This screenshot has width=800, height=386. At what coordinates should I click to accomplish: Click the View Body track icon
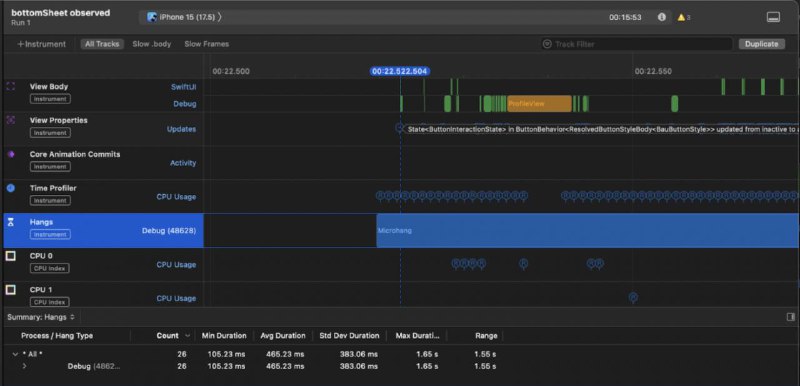click(x=11, y=86)
